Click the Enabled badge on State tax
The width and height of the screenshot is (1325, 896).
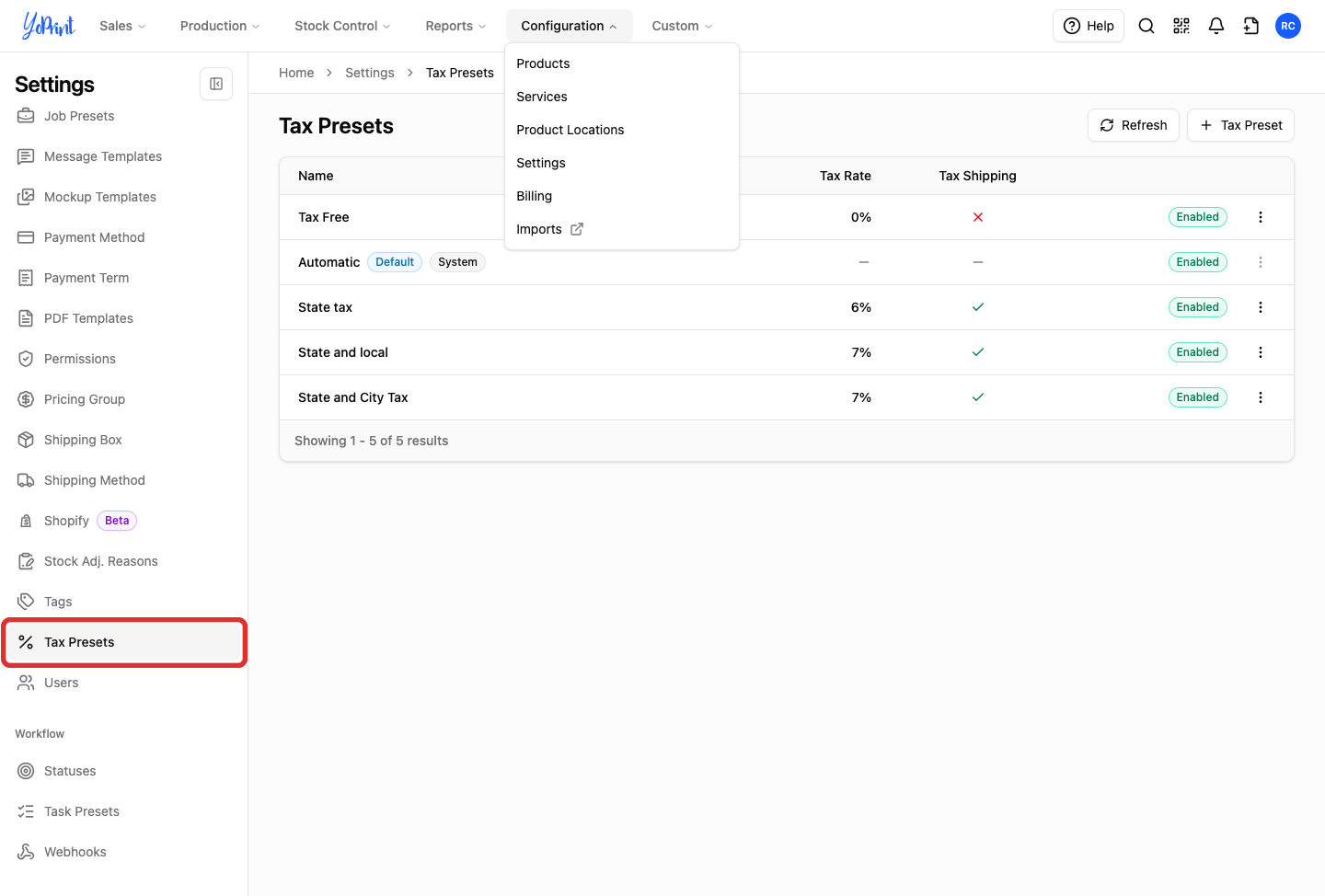coord(1197,307)
